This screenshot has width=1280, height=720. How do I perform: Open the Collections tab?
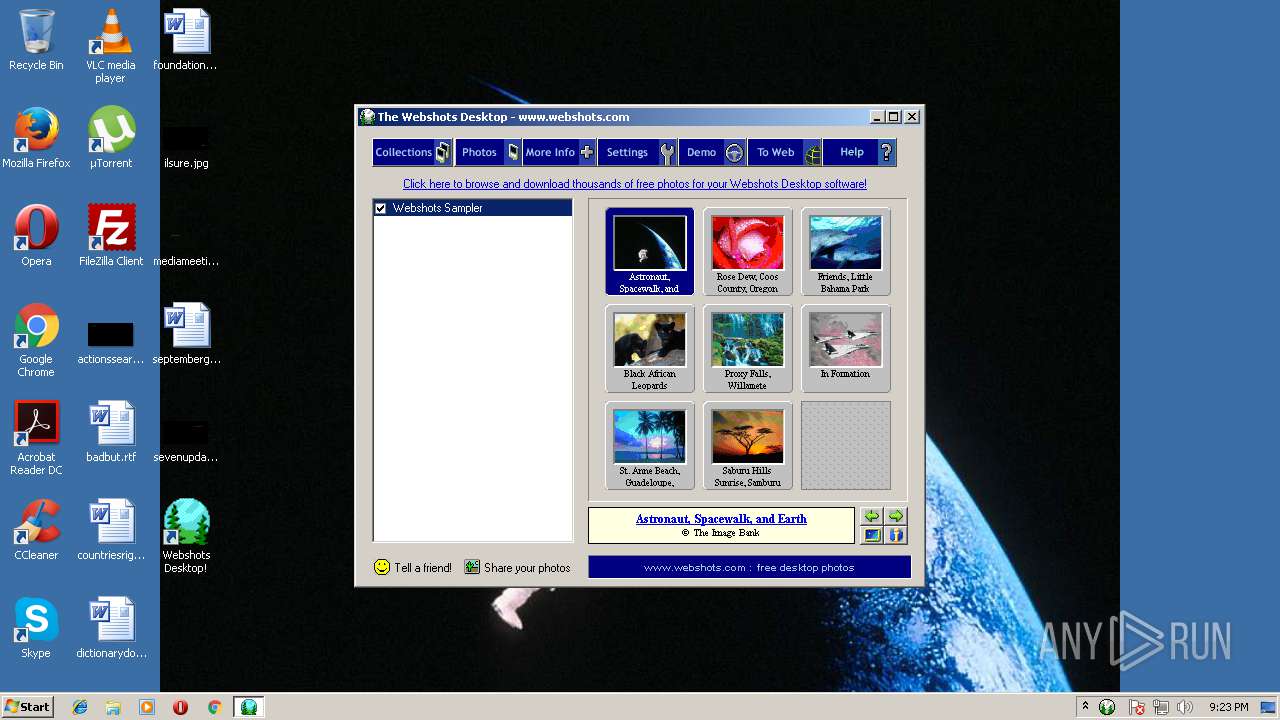click(x=413, y=152)
